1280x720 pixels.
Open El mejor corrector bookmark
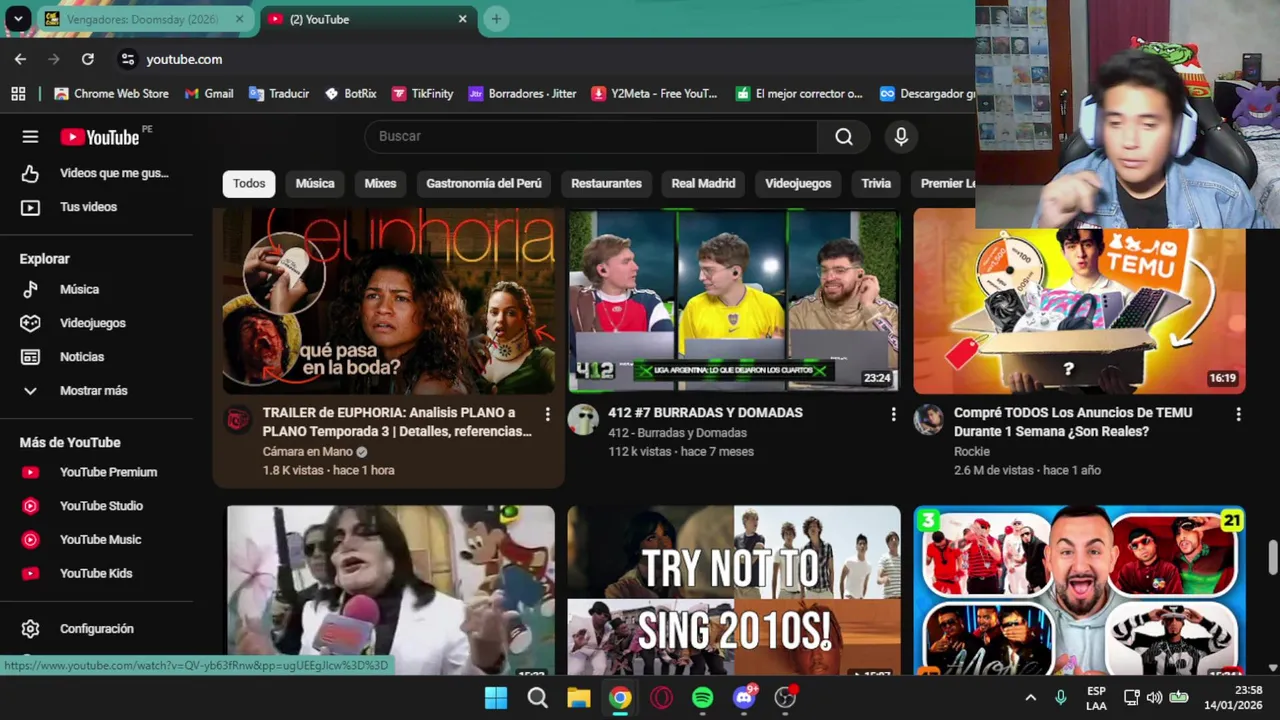(x=798, y=93)
